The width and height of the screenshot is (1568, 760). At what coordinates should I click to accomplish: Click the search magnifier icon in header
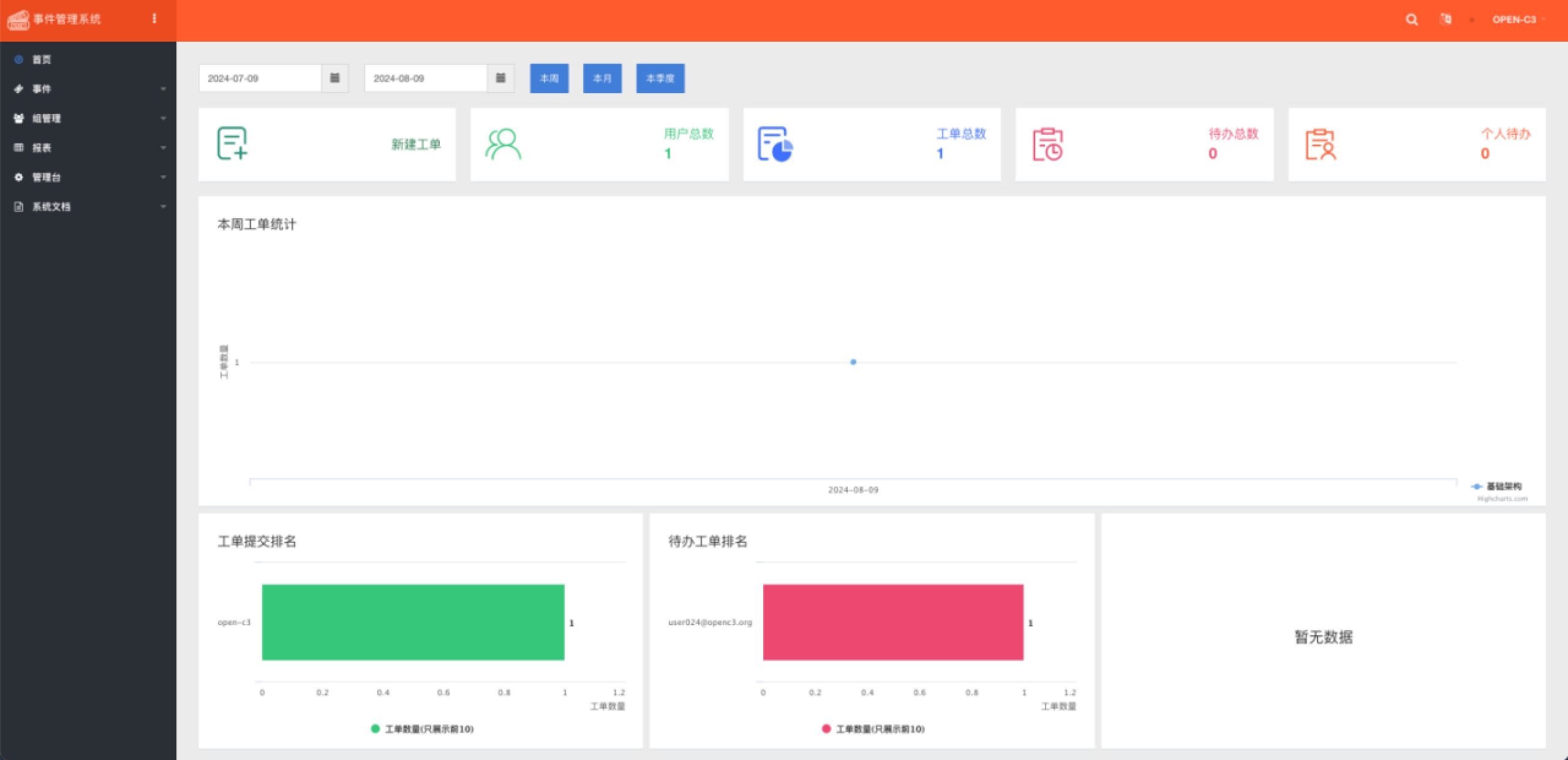click(1411, 20)
